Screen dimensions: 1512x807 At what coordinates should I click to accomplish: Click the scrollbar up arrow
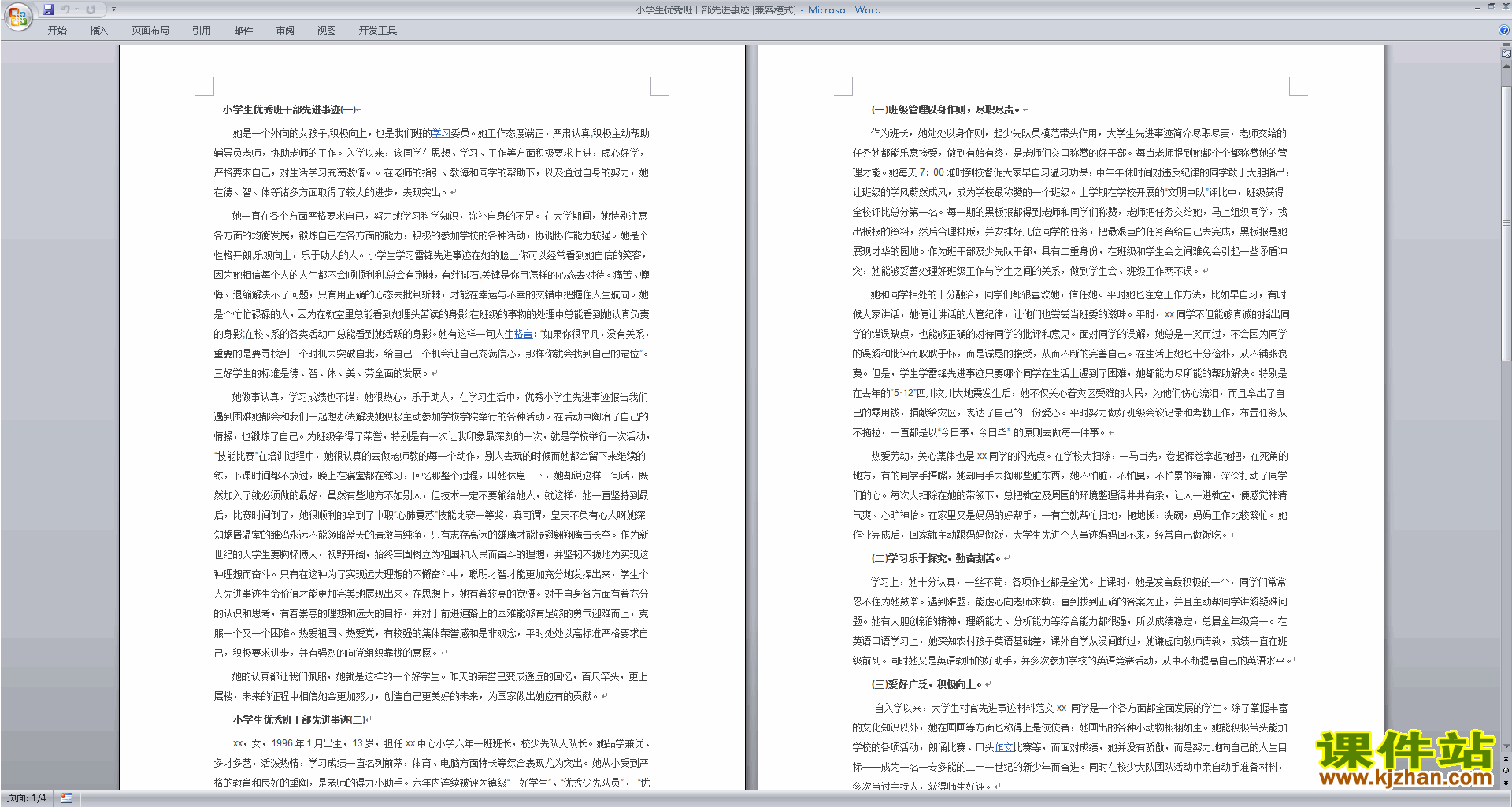(x=1506, y=66)
